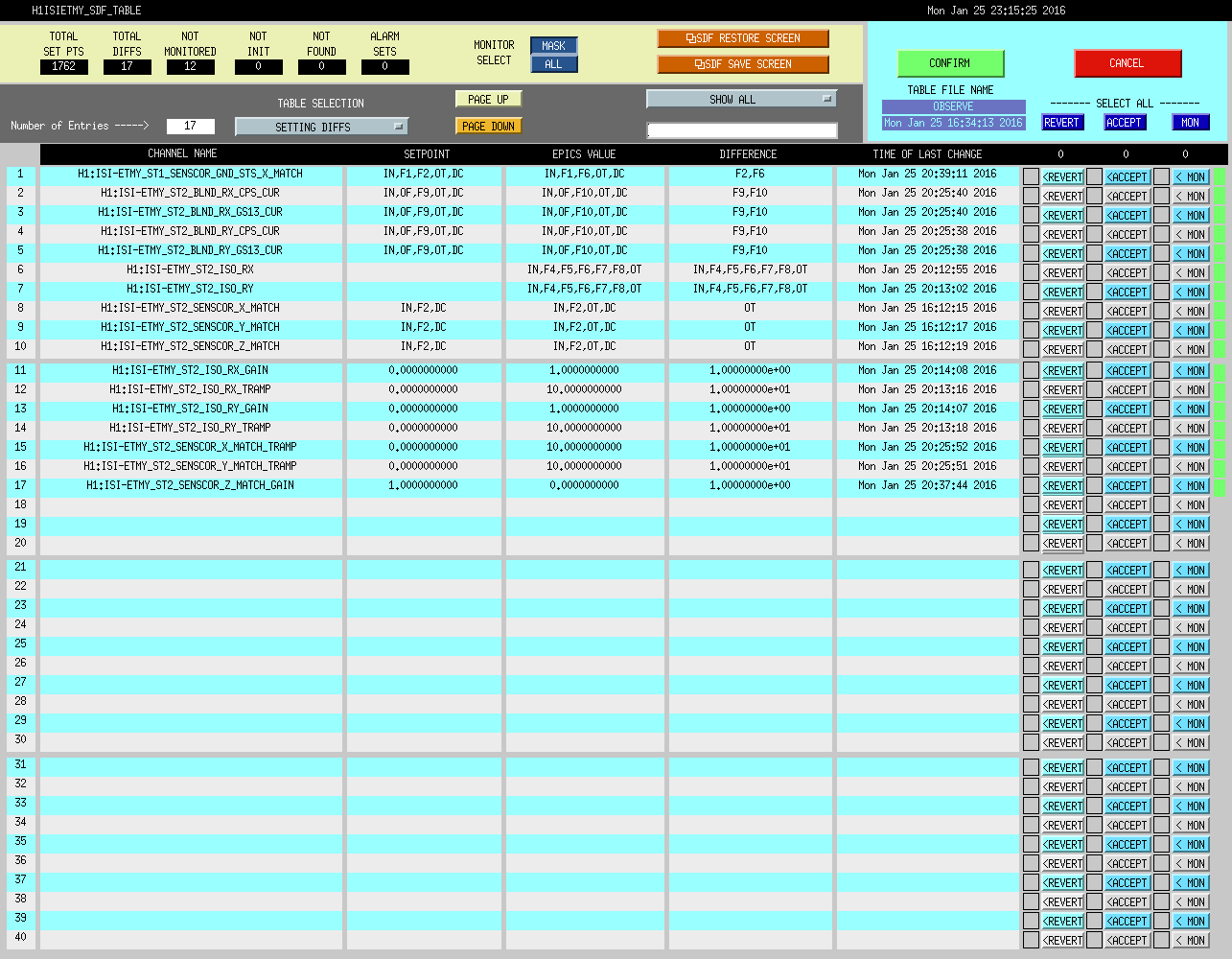Click MON for ST1_SENSCOR_GND_STS_X_MATCH row
The width and height of the screenshot is (1232, 959).
point(1192,177)
